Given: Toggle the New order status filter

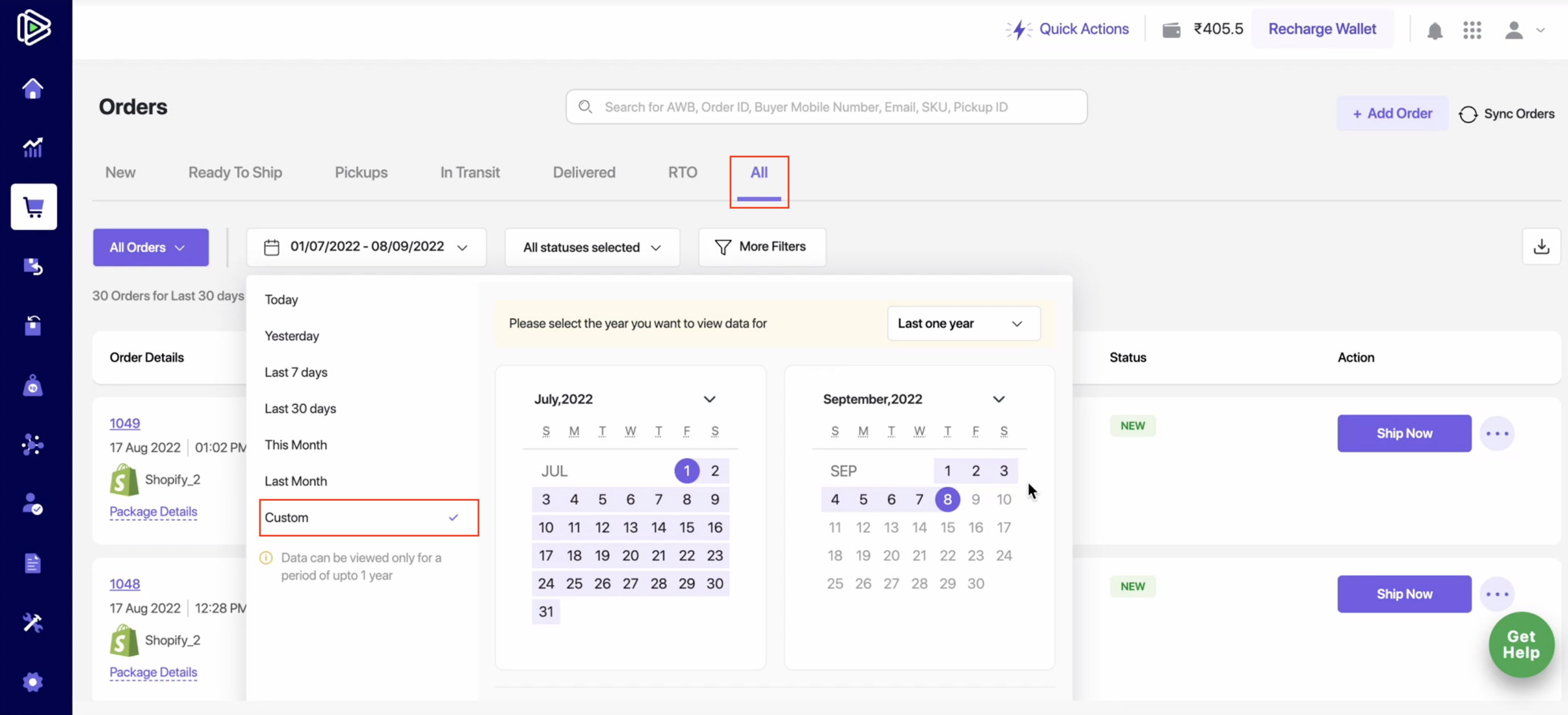Looking at the screenshot, I should tap(120, 171).
